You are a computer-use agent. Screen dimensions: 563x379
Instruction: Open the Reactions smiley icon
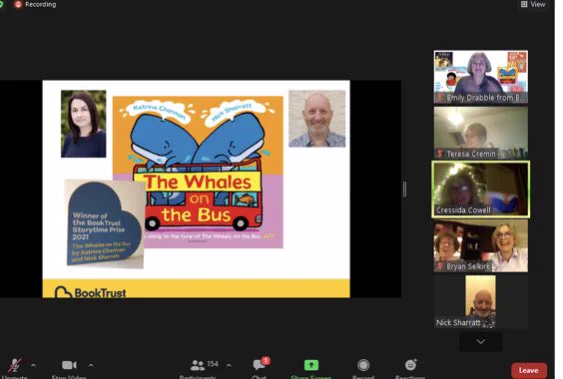pyautogui.click(x=410, y=365)
